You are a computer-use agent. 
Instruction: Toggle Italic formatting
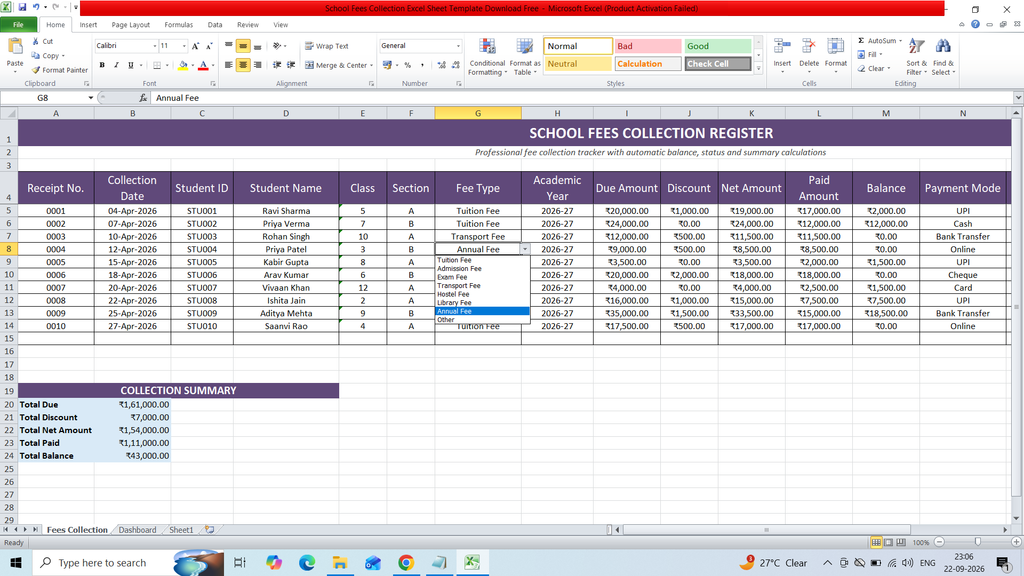(116, 65)
